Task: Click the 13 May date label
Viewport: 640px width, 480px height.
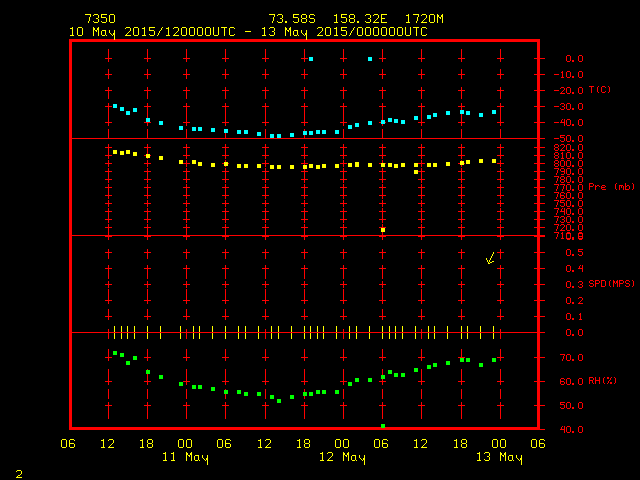Action: coord(498,457)
